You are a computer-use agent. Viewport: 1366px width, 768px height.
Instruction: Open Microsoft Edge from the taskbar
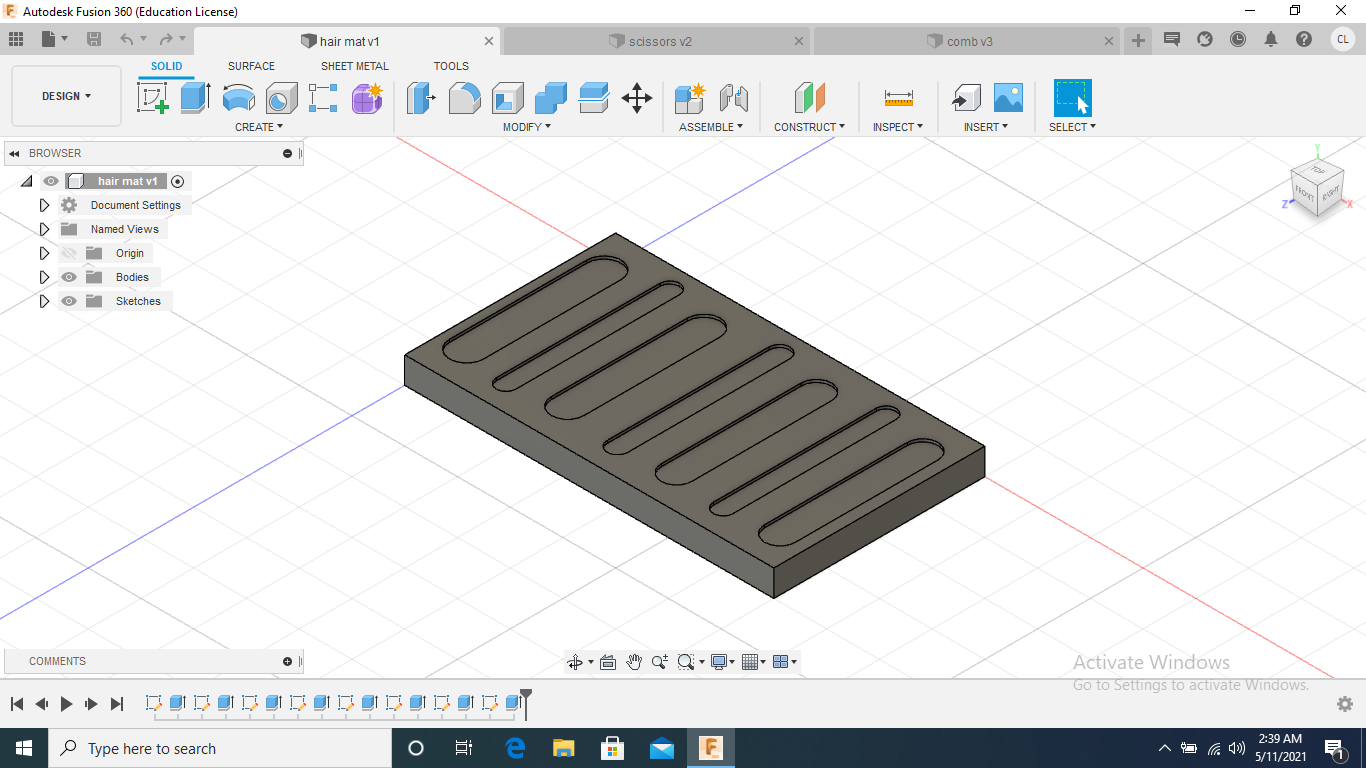515,748
